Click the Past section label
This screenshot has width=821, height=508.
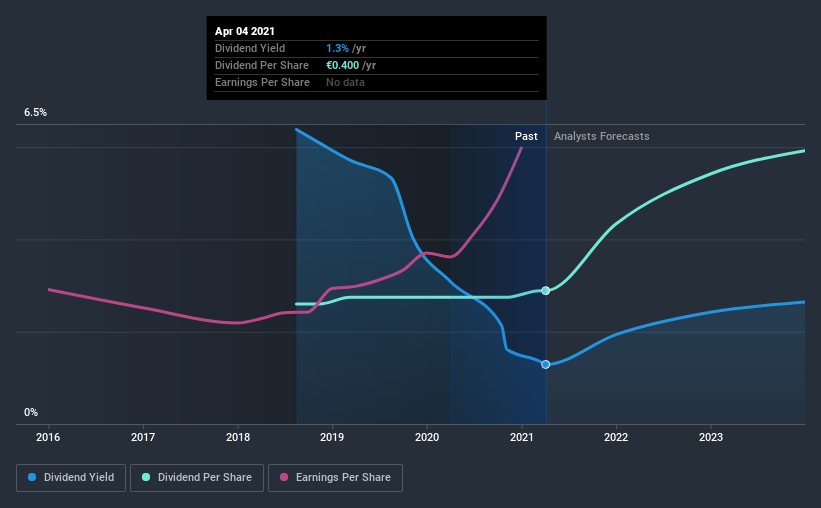[526, 137]
